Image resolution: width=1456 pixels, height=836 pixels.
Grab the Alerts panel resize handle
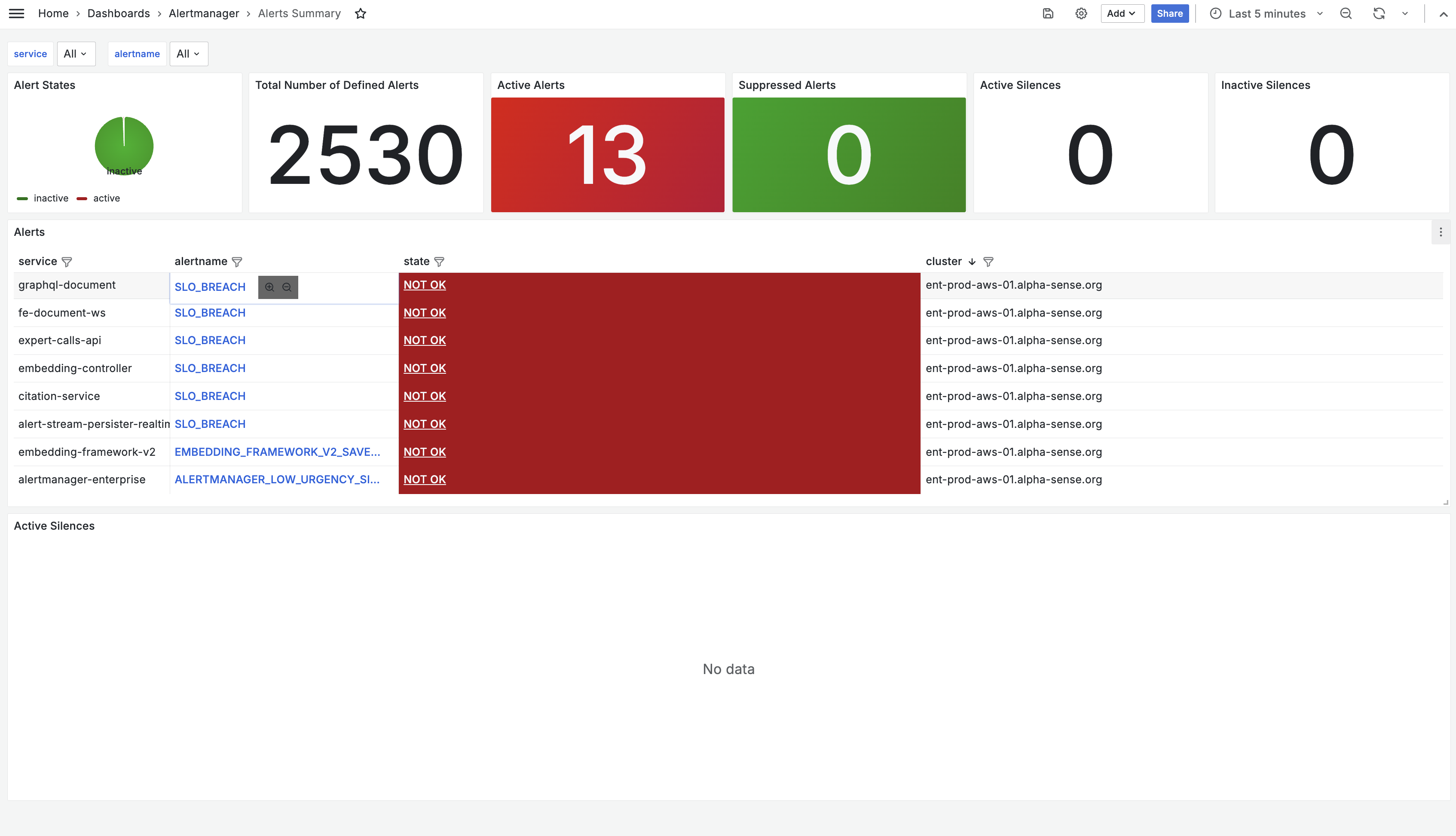[1445, 502]
